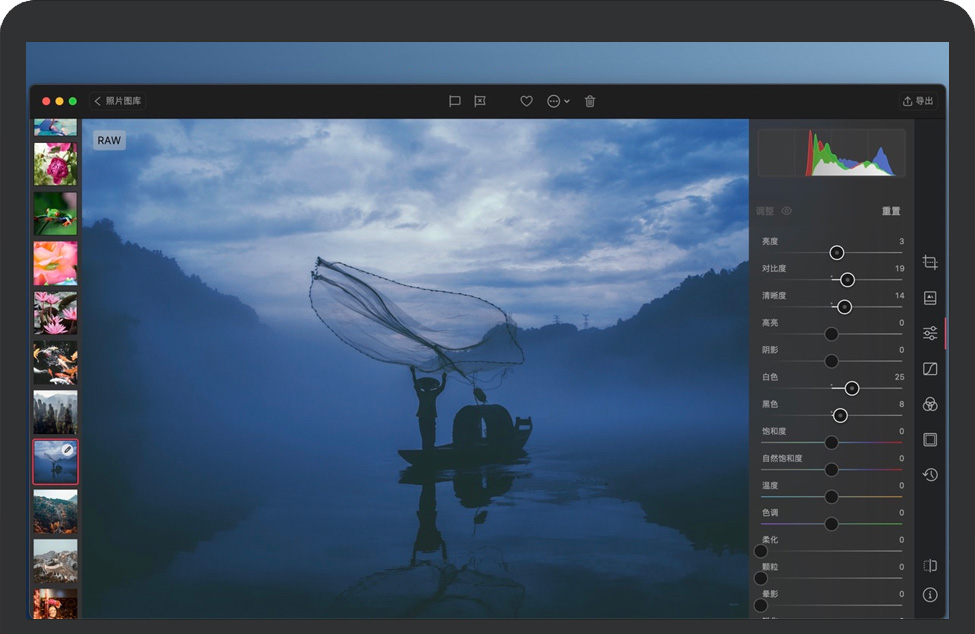This screenshot has width=975, height=634.
Task: Toggle the before/after split compare icon
Action: 930,566
